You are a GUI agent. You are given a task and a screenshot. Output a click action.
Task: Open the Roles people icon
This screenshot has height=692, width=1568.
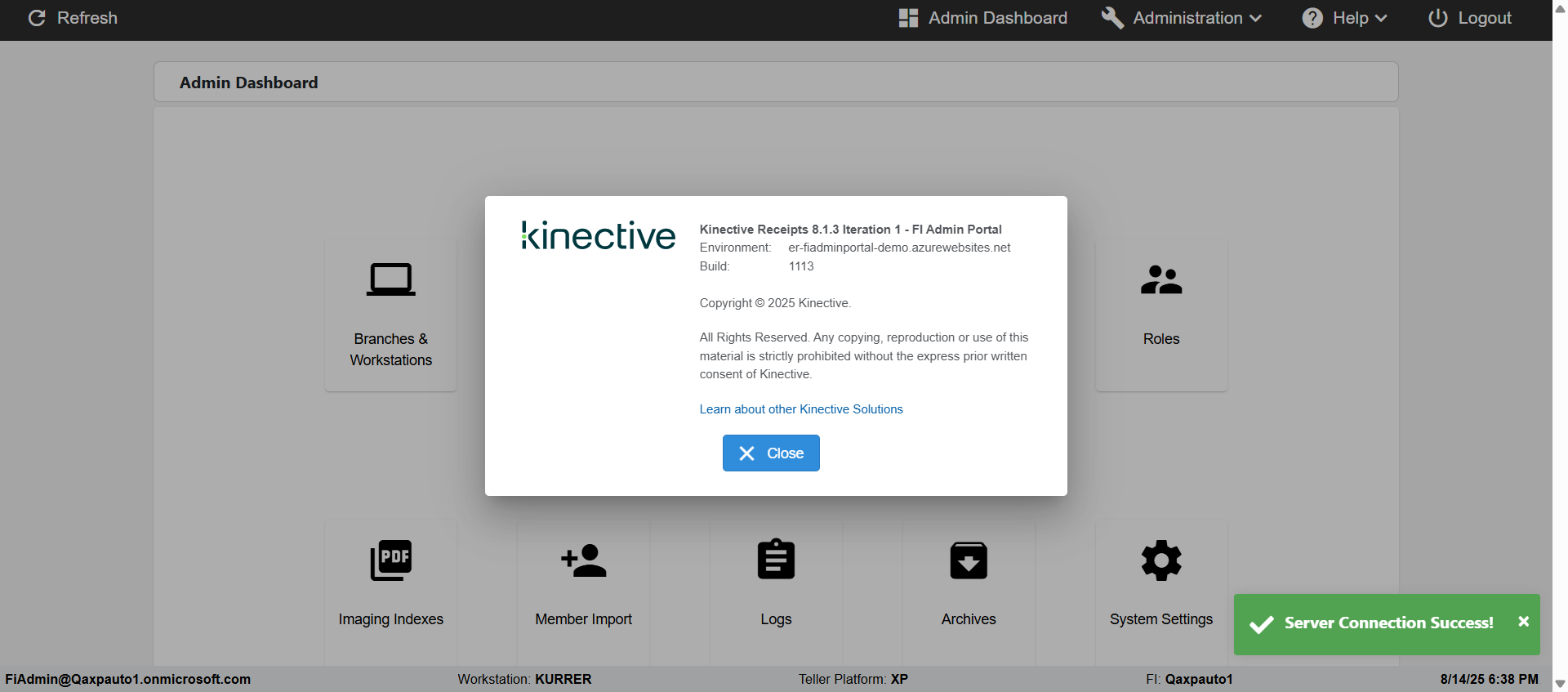point(1161,279)
